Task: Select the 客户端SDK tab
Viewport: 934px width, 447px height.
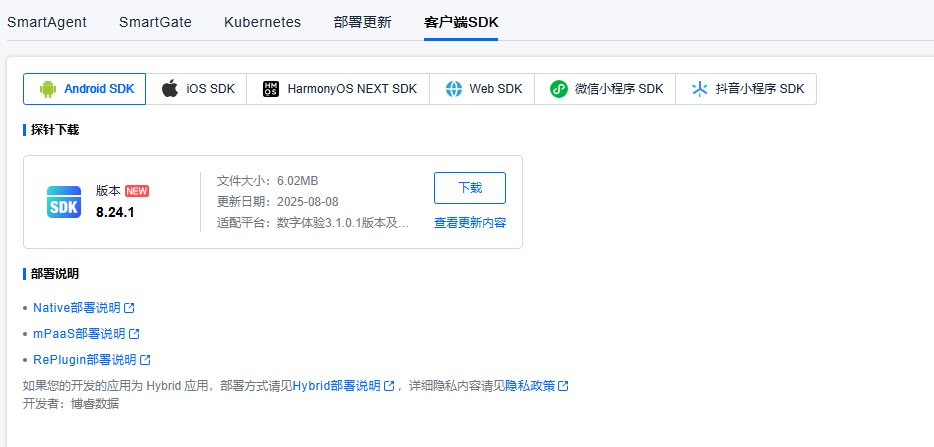Action: pos(460,22)
